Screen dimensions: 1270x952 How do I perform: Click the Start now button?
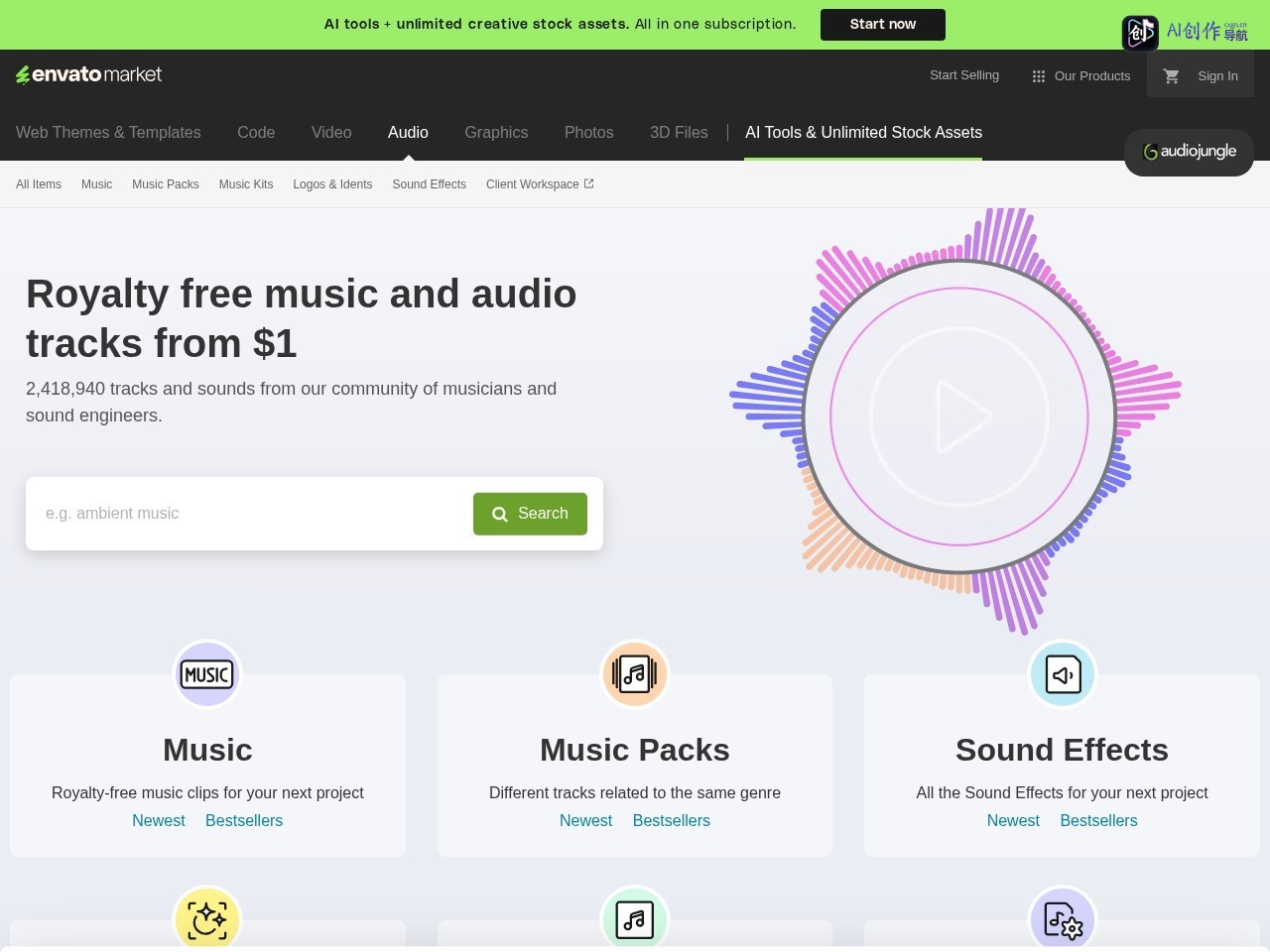(883, 25)
